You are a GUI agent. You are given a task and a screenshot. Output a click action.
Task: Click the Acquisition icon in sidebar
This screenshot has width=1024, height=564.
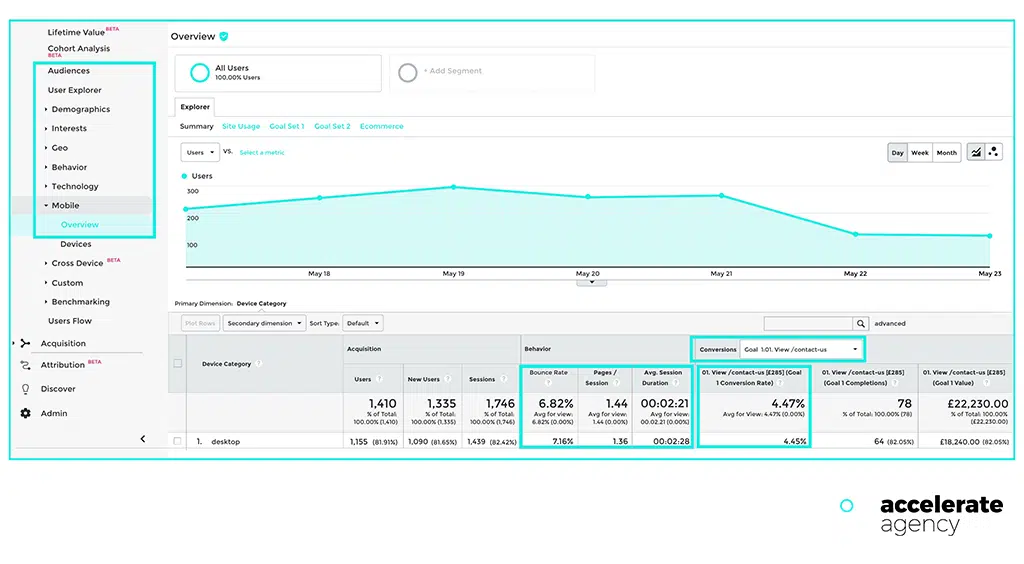pos(26,343)
